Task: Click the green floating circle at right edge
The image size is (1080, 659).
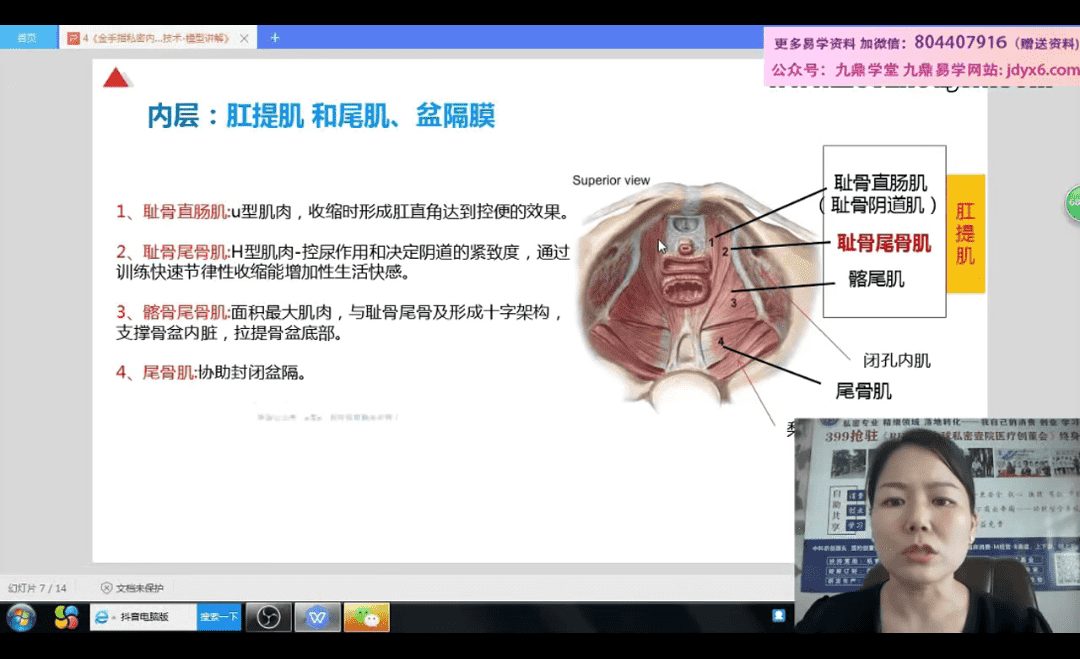Action: tap(1072, 203)
